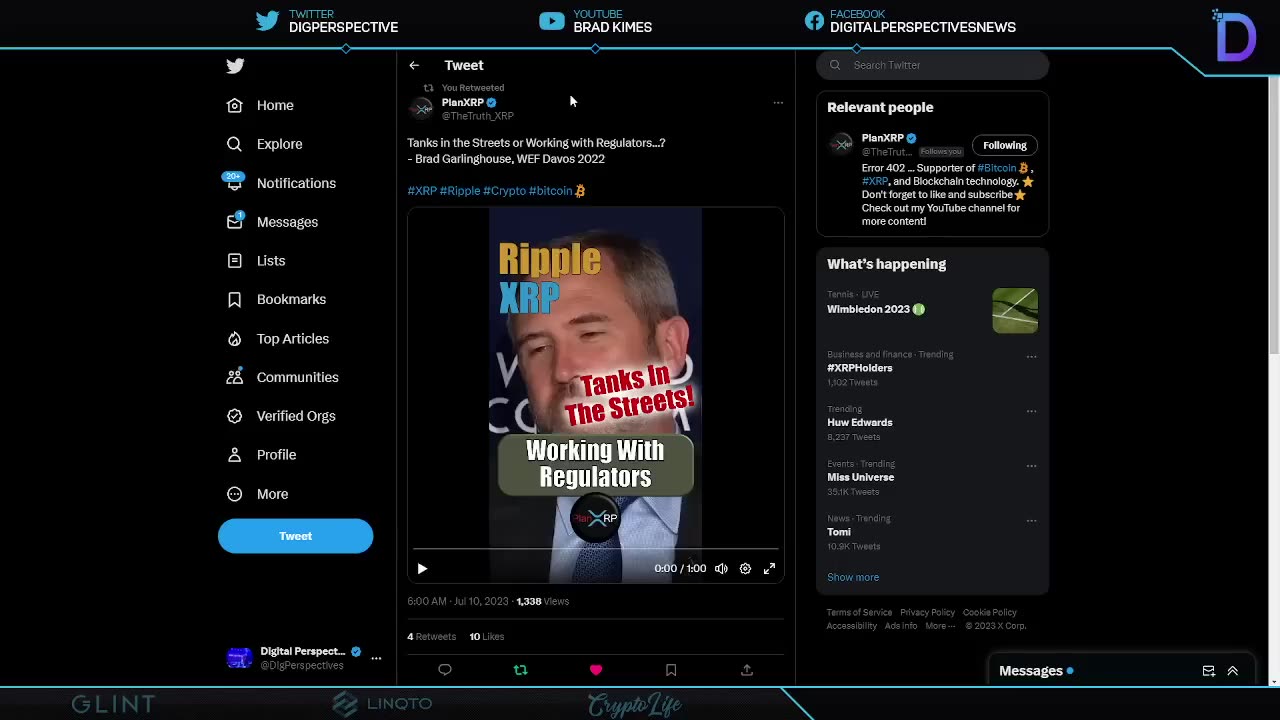Screen dimensions: 1280x720
Task: Click the #Crypto hashtag in tweet
Action: tap(504, 191)
